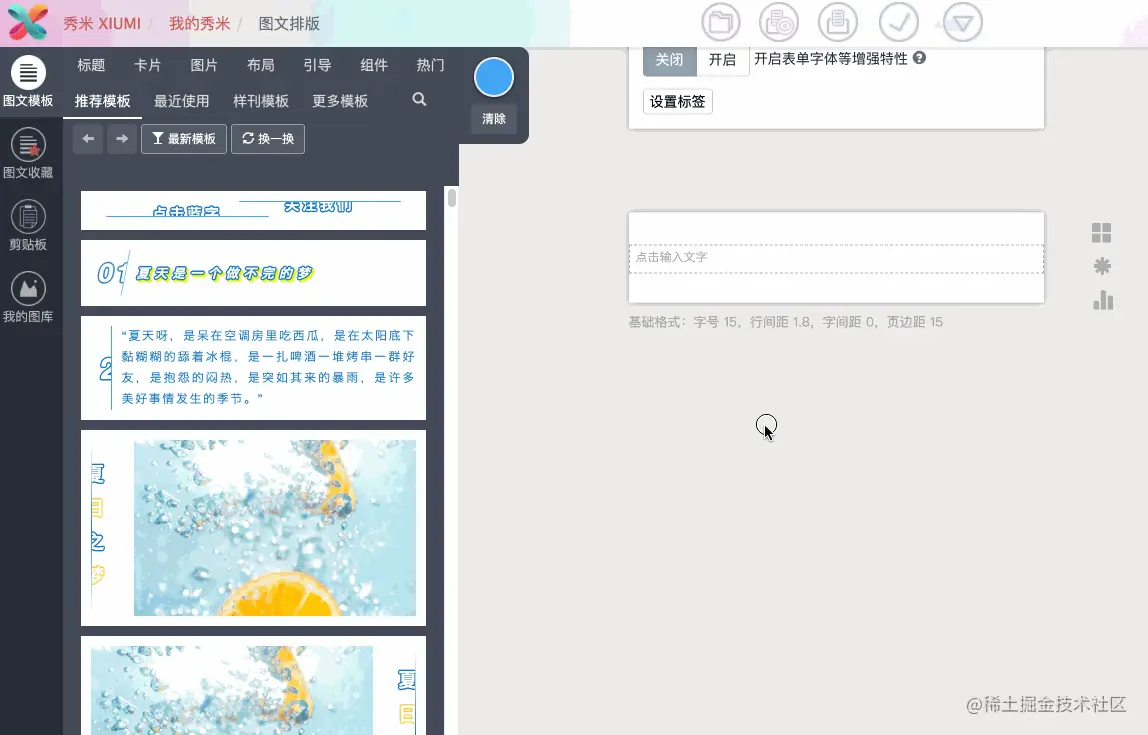Click the checkmark toolbar icon
1148x735 pixels.
898,22
